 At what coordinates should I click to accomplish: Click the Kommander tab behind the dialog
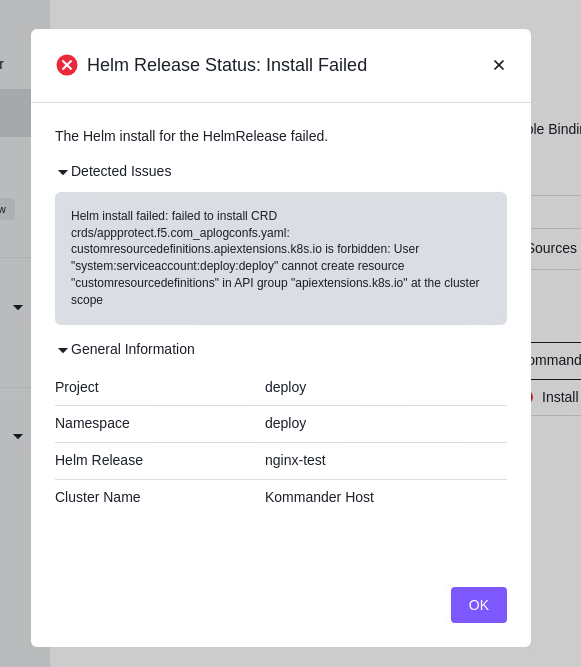[x=556, y=360]
